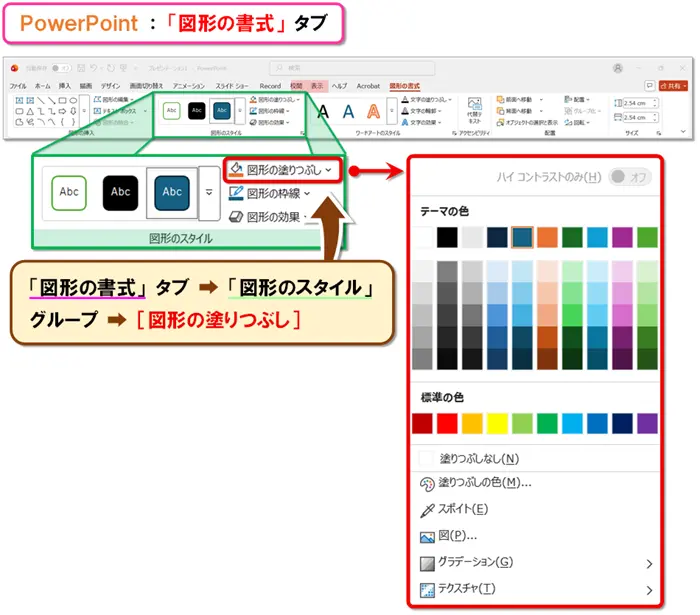The width and height of the screenshot is (700, 615).
Task: Open 文字の効果 dropdown
Action: point(421,122)
